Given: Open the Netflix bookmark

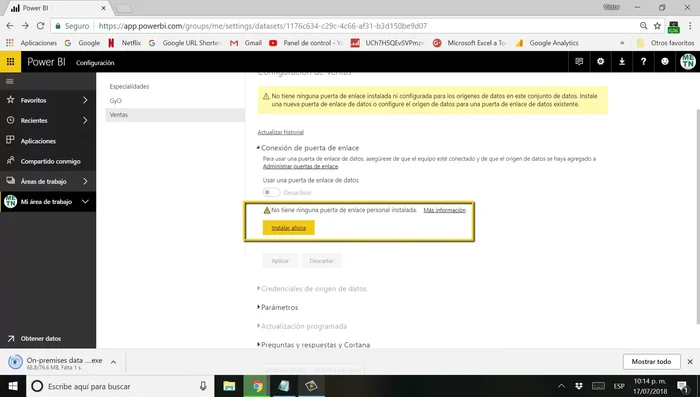Looking at the screenshot, I should [x=124, y=43].
